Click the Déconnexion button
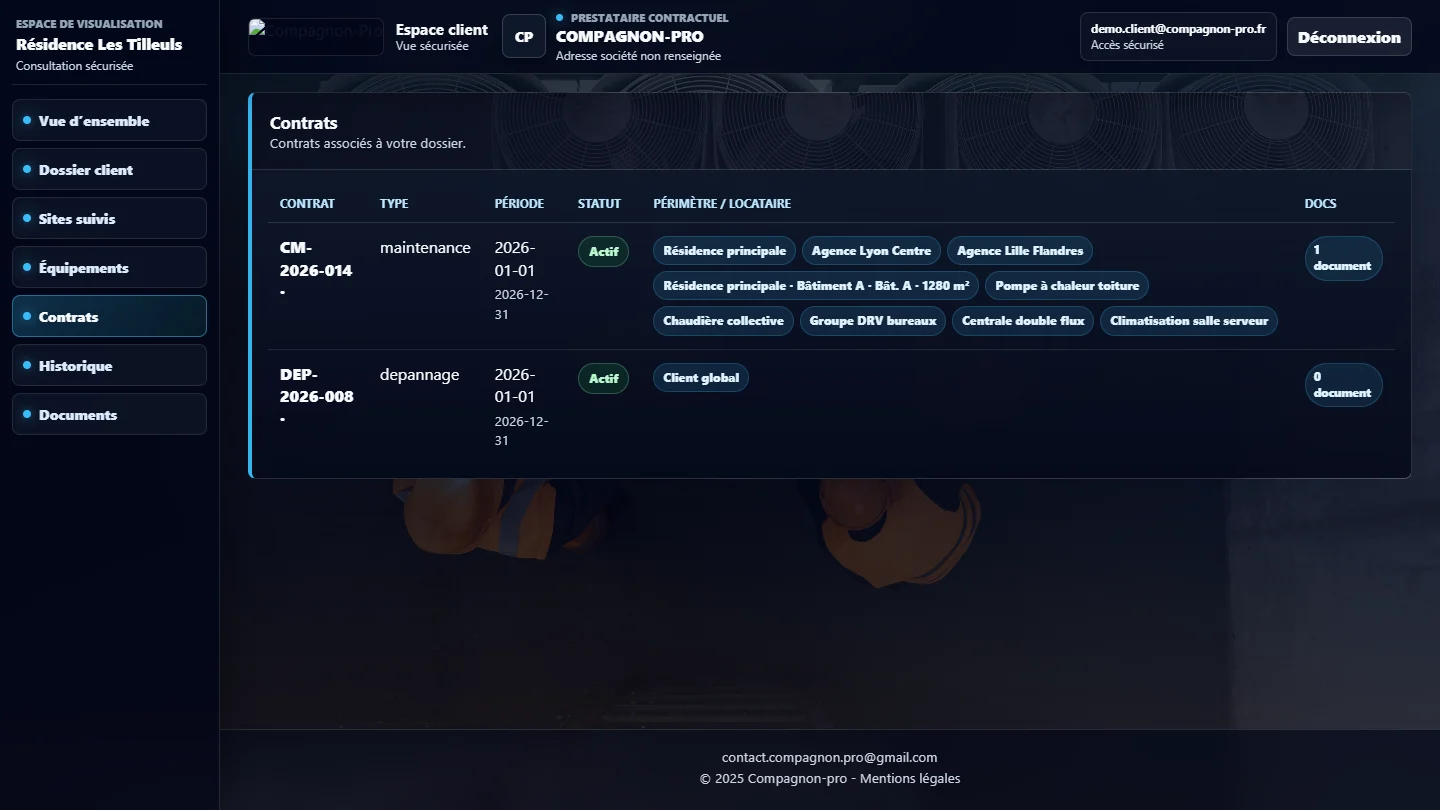1440x810 pixels. coord(1349,37)
